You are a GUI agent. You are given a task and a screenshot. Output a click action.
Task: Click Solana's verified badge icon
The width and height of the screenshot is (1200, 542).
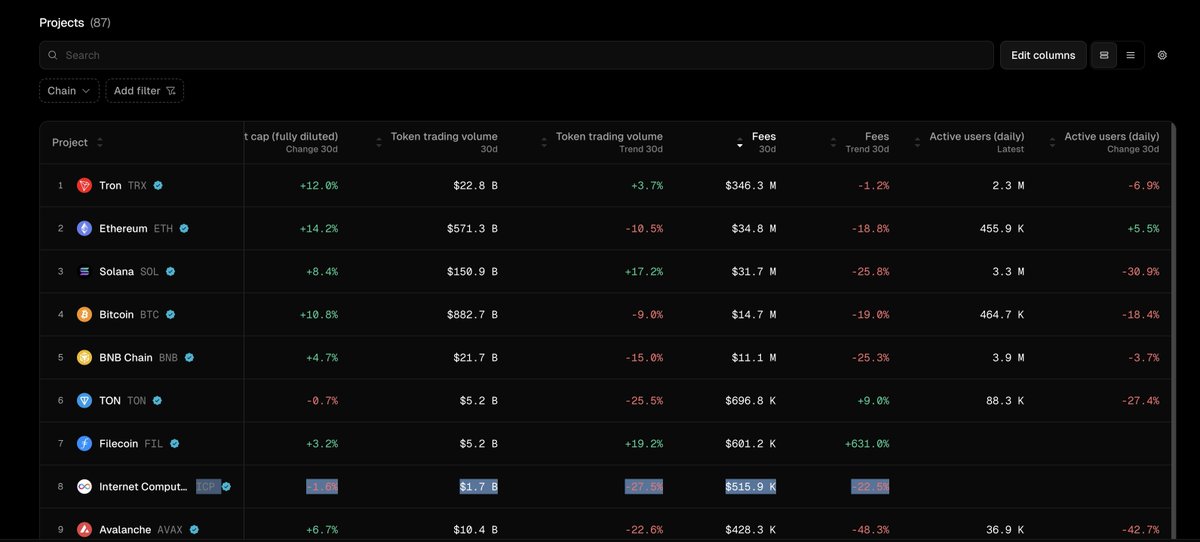point(170,271)
